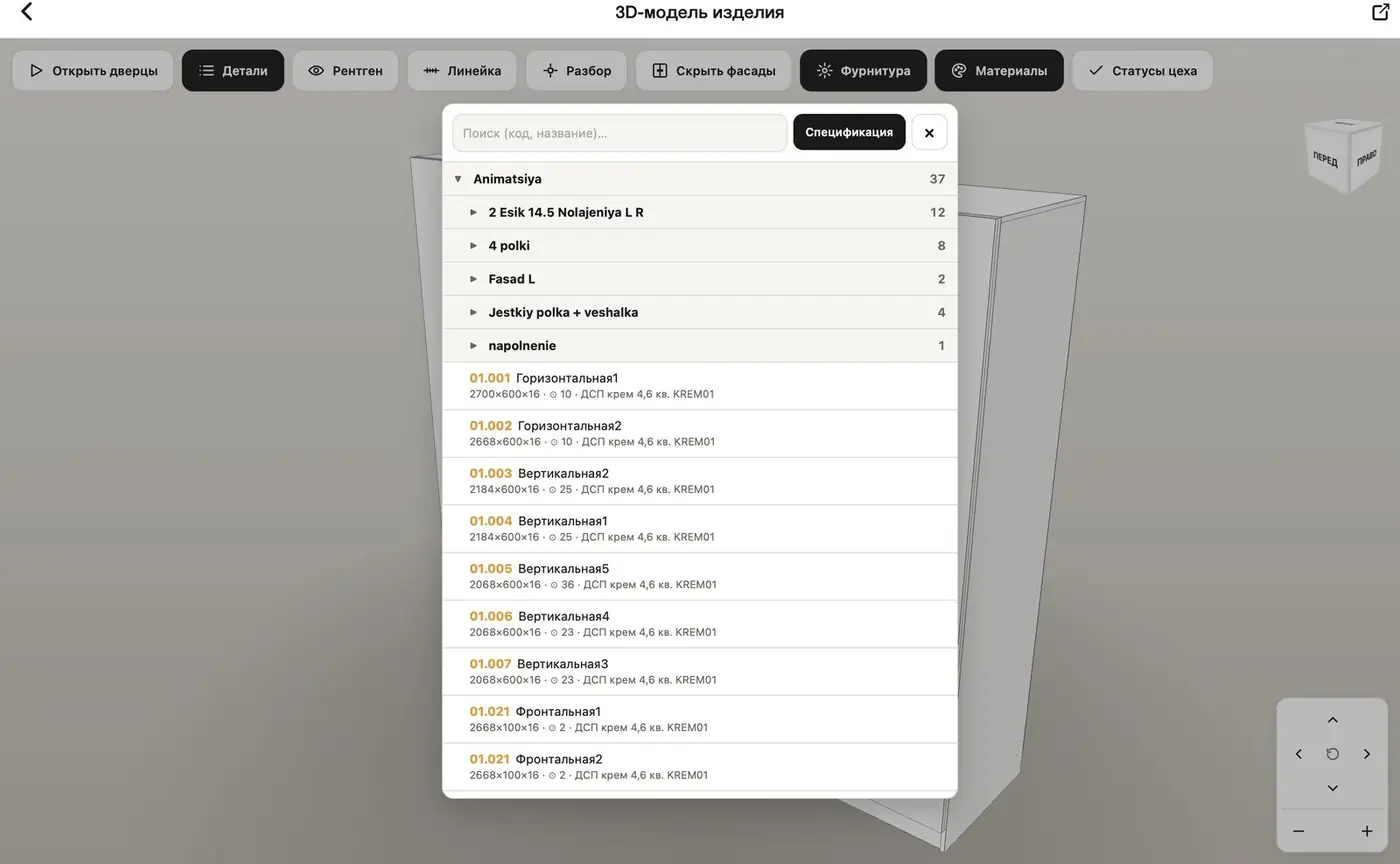Zoom out with the minus button

pos(1298,831)
